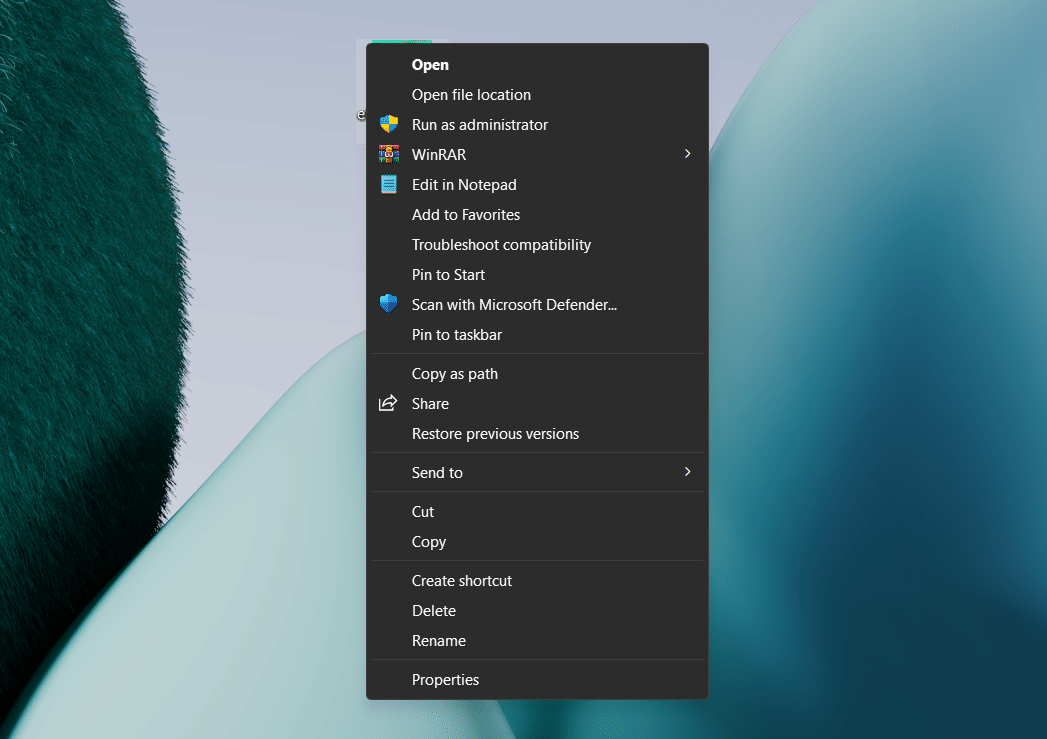This screenshot has height=739, width=1047.
Task: Click the UAC shield beside Run as administrator
Action: (x=388, y=124)
